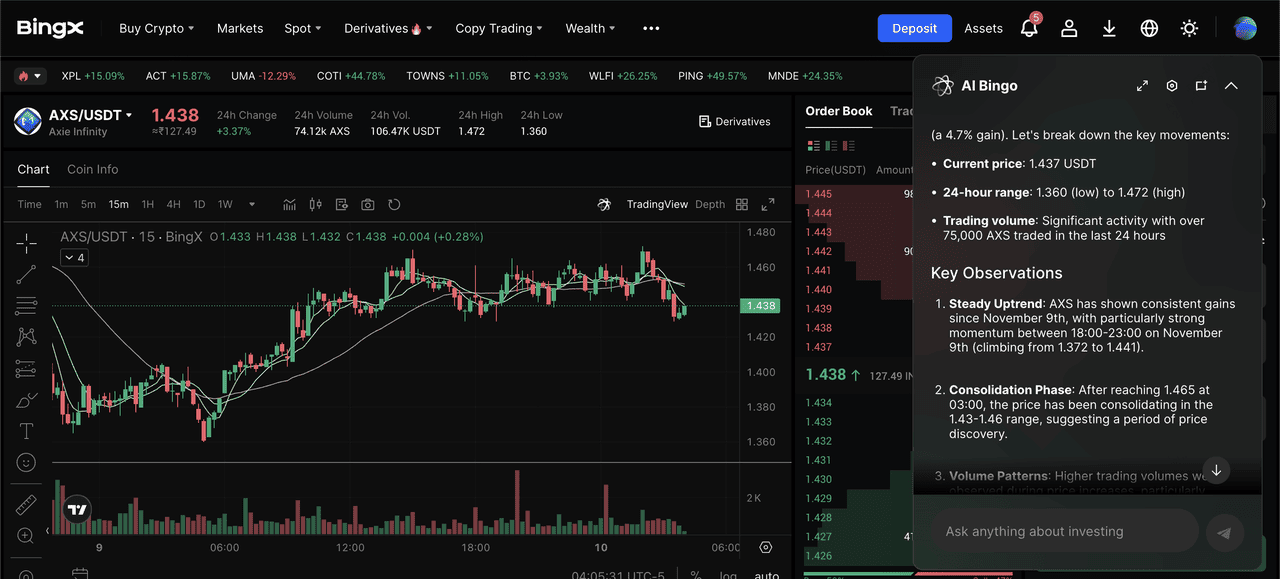This screenshot has width=1280, height=579.
Task: Click the Ask anything about investing field
Action: click(1065, 532)
